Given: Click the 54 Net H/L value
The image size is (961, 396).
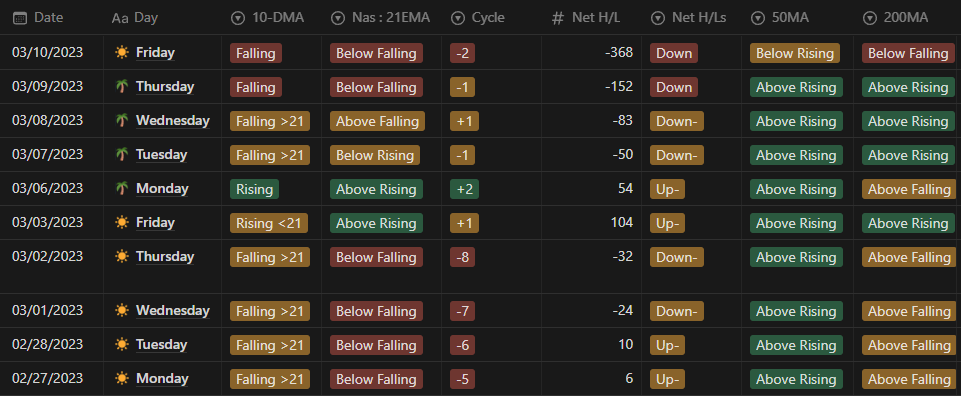Looking at the screenshot, I should pos(625,189).
